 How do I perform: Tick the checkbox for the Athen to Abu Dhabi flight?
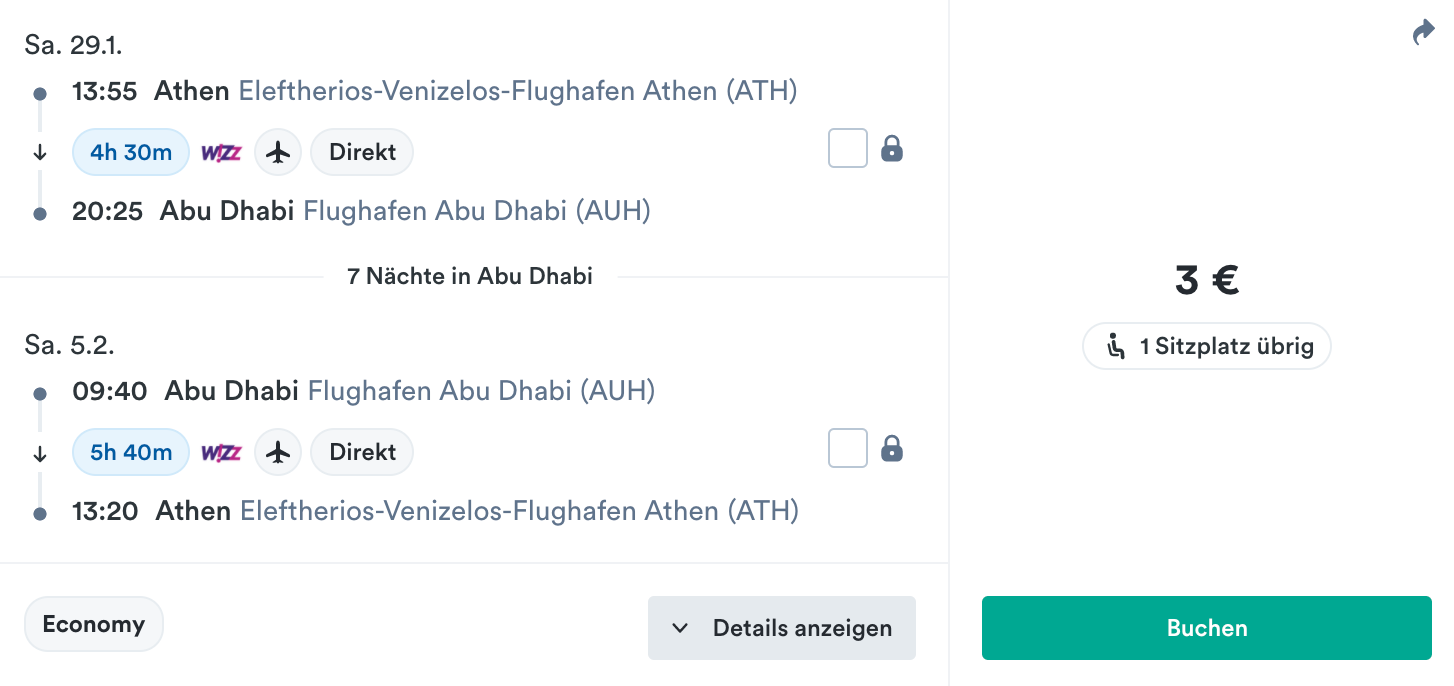point(848,149)
